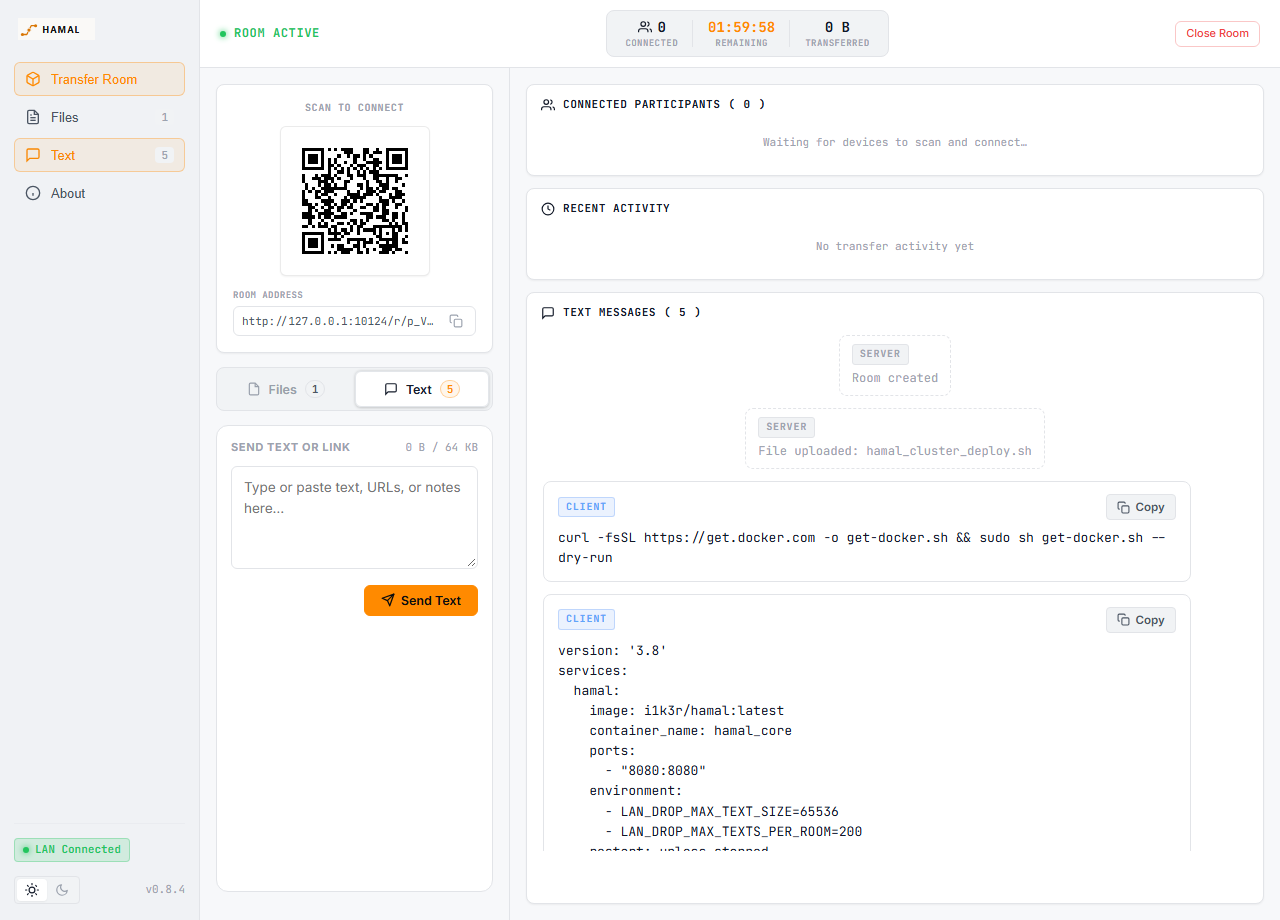The image size is (1280, 920).
Task: Click the 'No transfer activity yet' text
Action: click(x=895, y=246)
